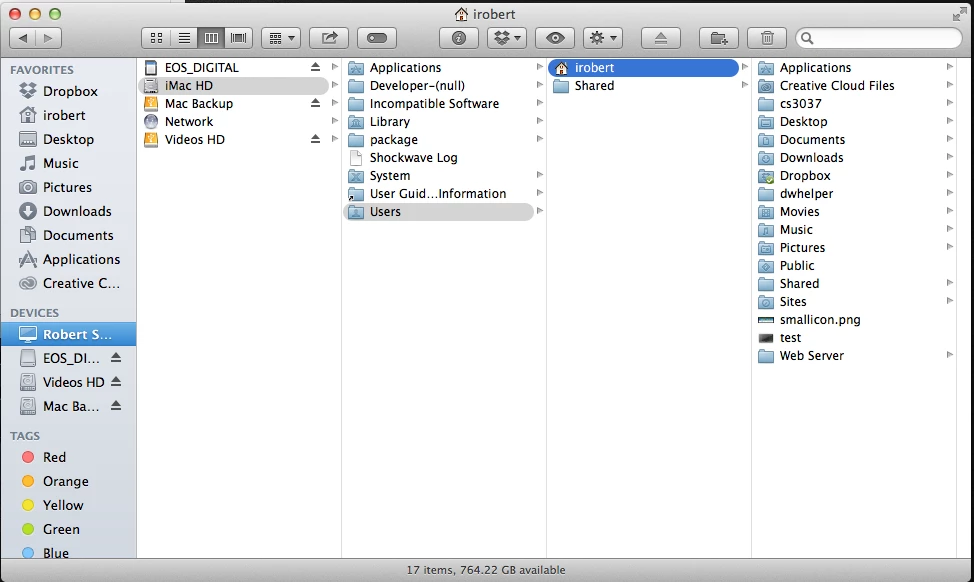Select Documents in the sidebar
974x582 pixels.
click(x=66, y=235)
